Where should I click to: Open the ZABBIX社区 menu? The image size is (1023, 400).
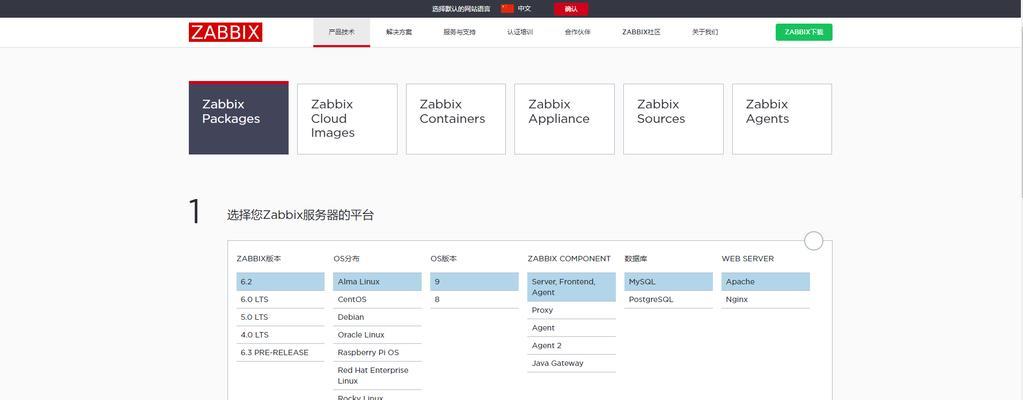coord(641,32)
